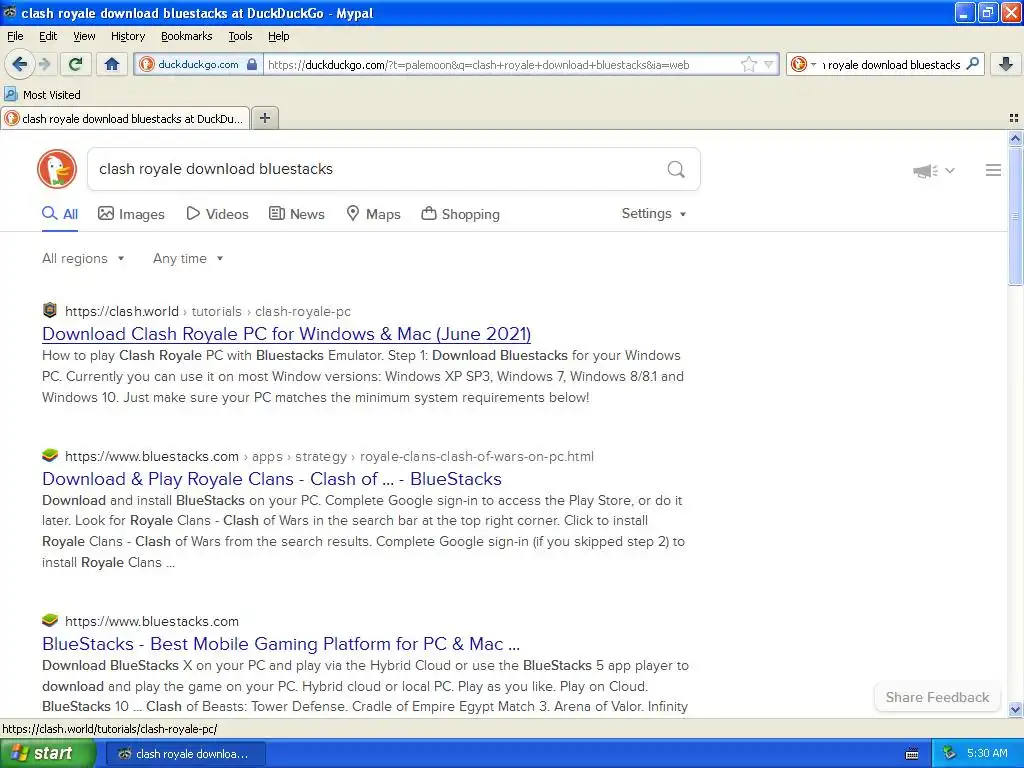
Task: Open the browser Home page
Action: pyautogui.click(x=112, y=64)
